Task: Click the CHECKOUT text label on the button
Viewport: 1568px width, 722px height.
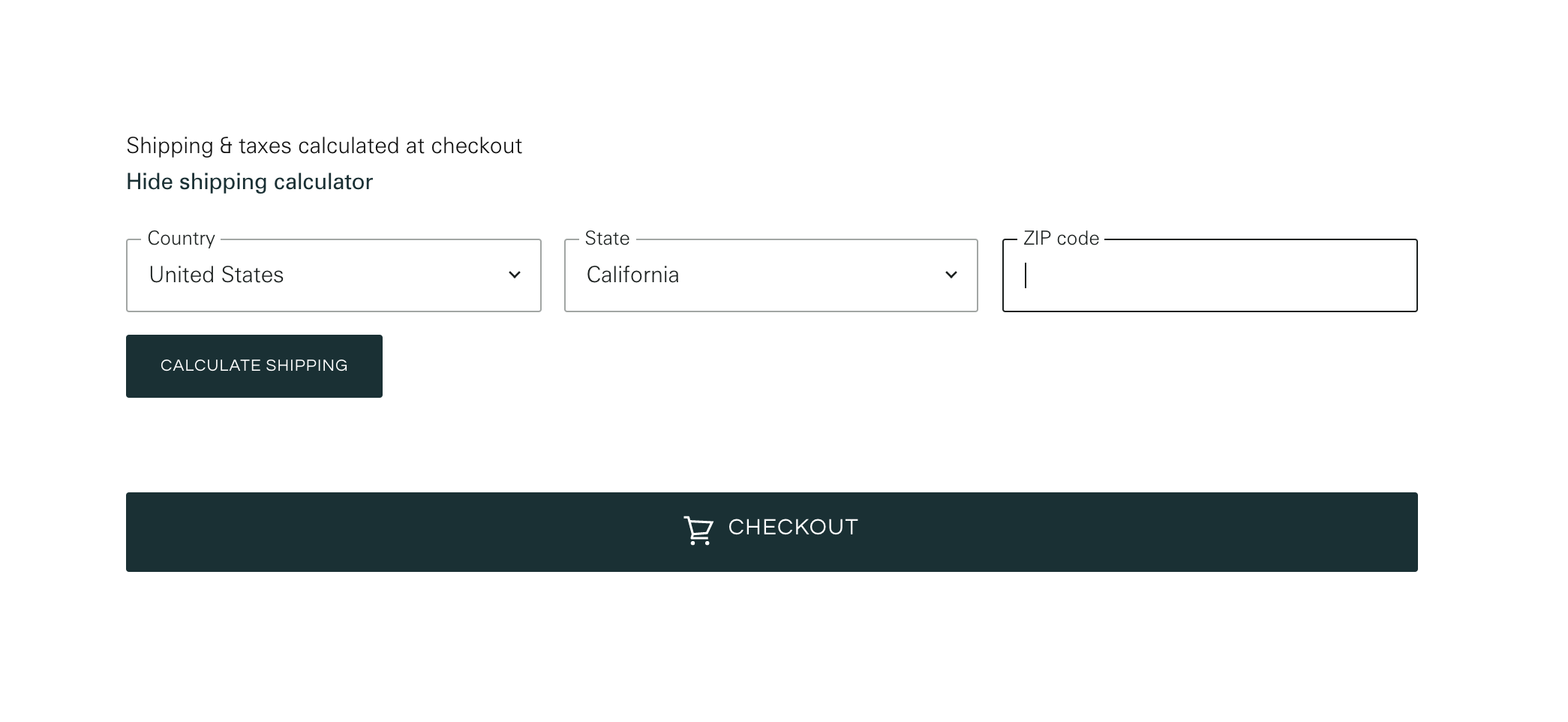Action: point(793,528)
